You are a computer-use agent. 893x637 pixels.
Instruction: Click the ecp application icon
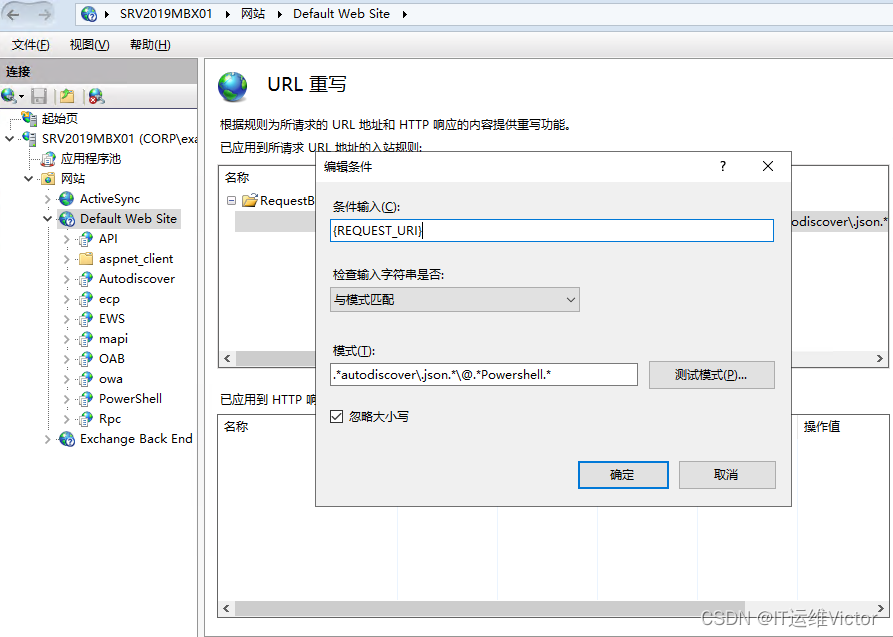[x=86, y=299]
